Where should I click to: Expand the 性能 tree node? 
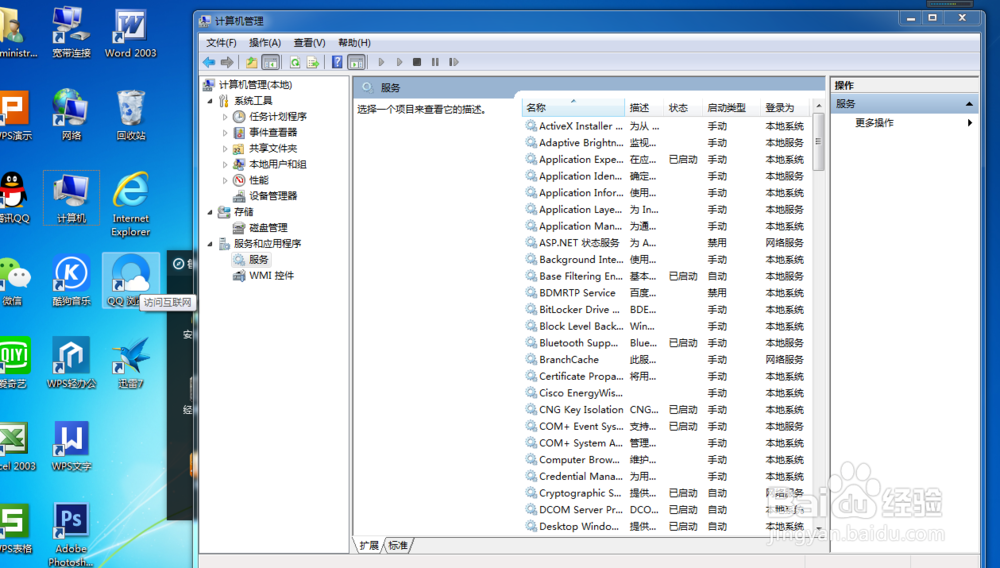225,180
